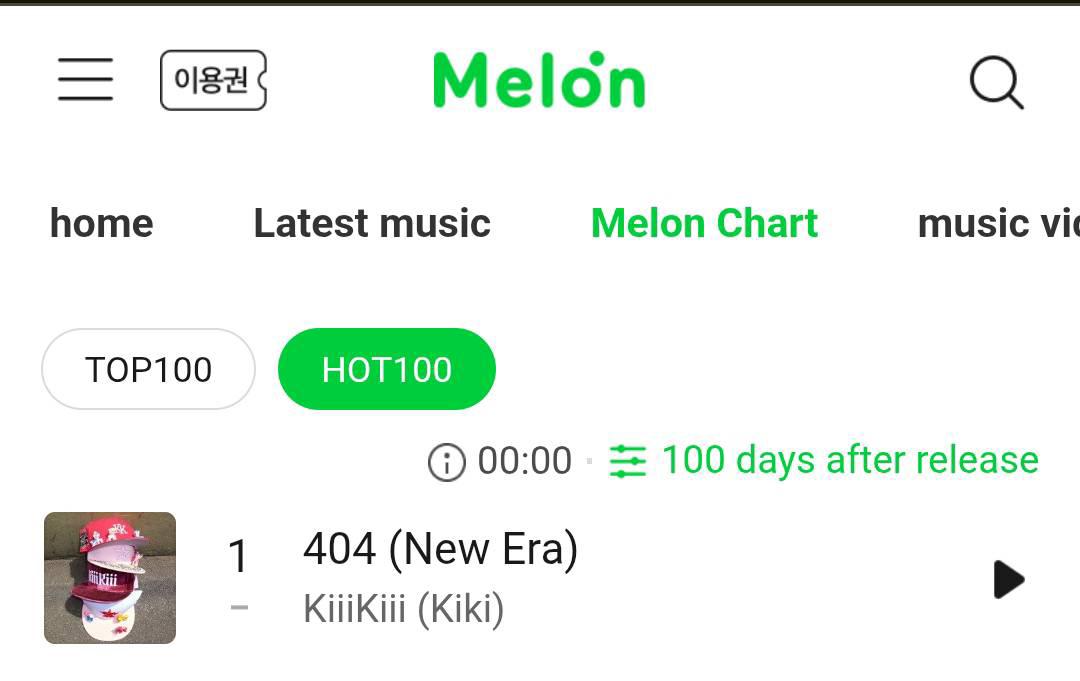
Task: Tap the 404 (New Era) album cover
Action: (x=110, y=578)
